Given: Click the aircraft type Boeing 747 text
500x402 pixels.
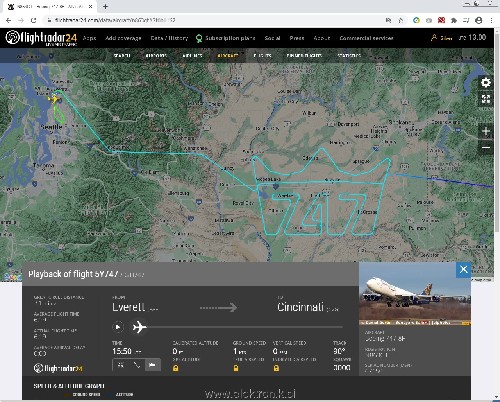Looking at the screenshot, I should 385,339.
